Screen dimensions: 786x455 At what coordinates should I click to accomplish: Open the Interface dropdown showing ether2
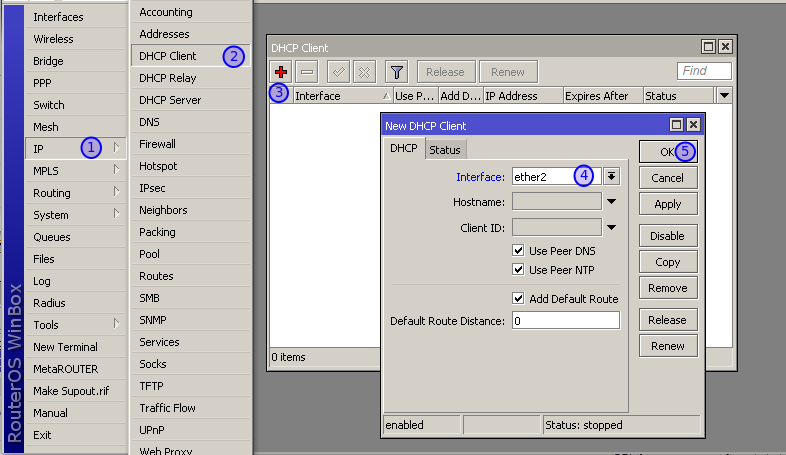click(x=611, y=176)
